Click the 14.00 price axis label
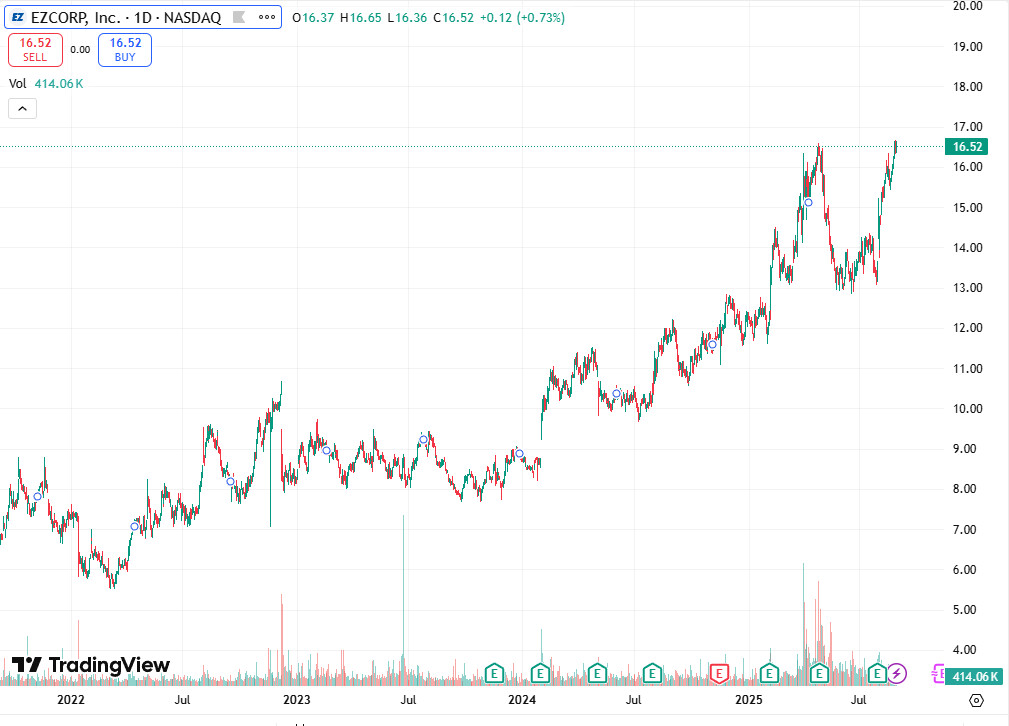 [968, 248]
